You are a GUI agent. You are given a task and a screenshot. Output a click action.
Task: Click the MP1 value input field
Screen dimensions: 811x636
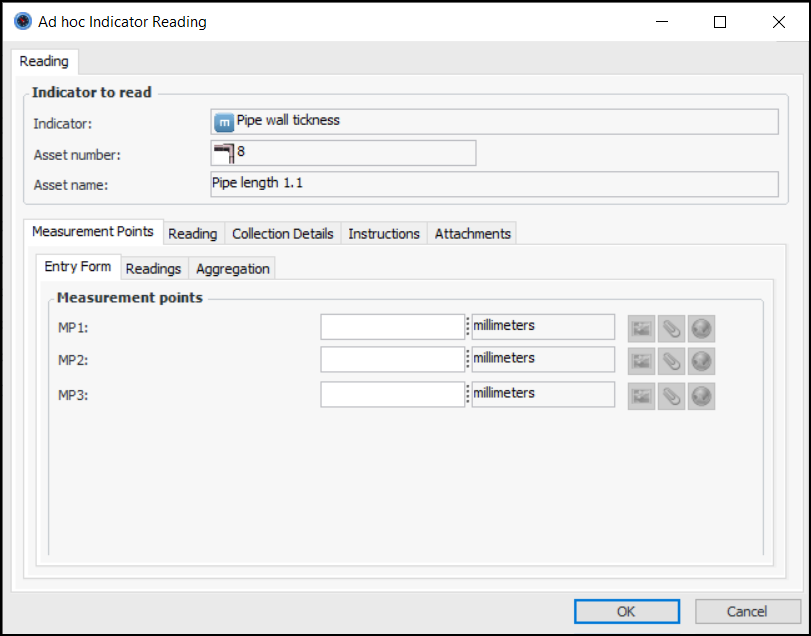tap(392, 327)
